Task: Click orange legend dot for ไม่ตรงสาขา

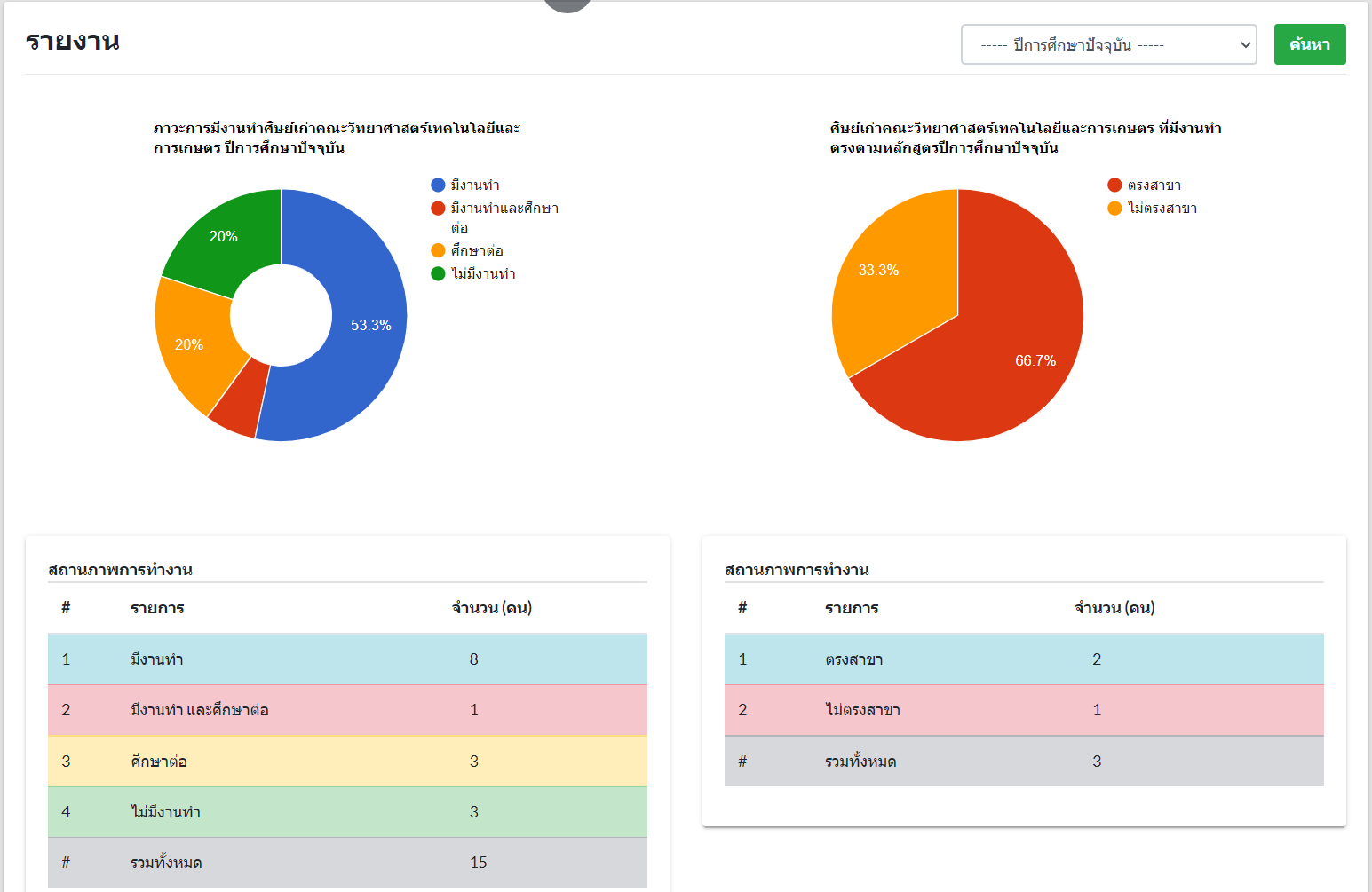Action: [x=1114, y=208]
